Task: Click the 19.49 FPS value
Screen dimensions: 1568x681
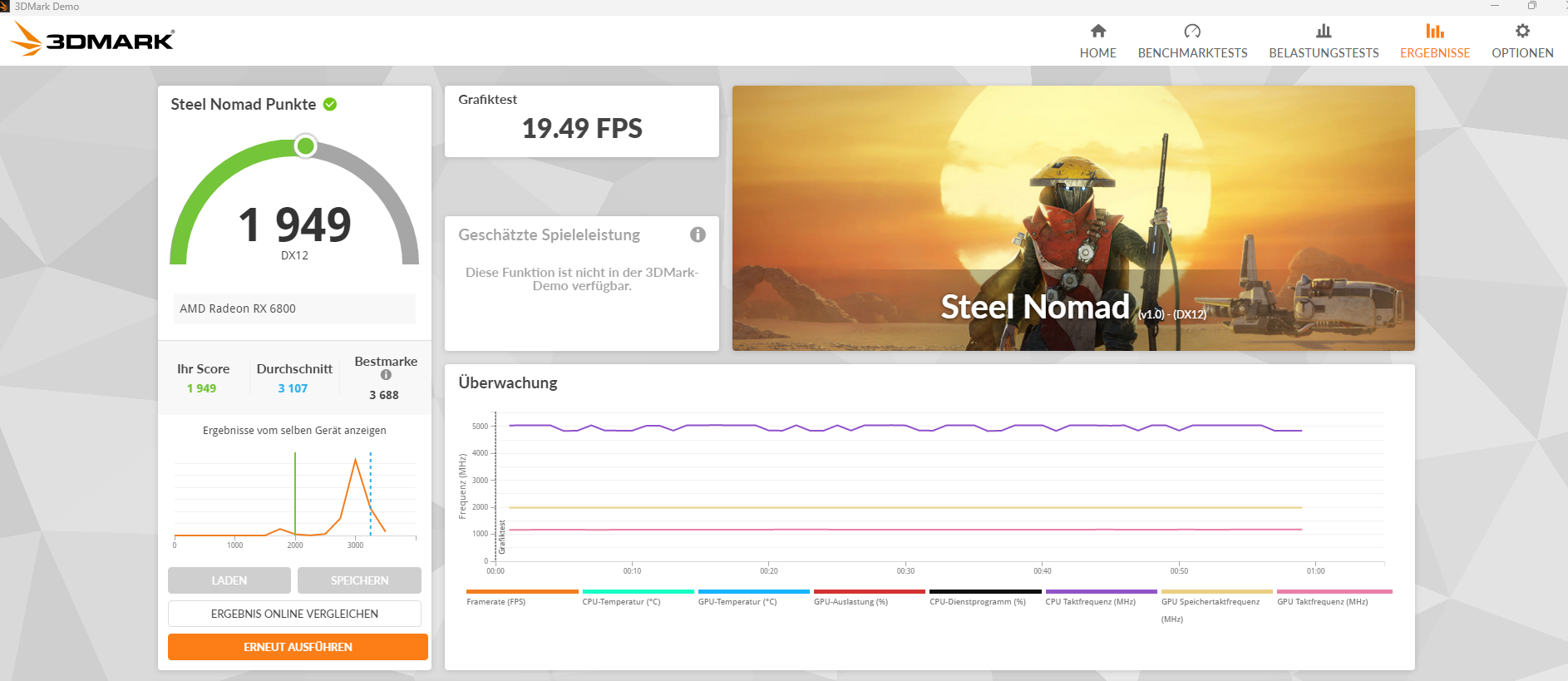Action: click(582, 129)
